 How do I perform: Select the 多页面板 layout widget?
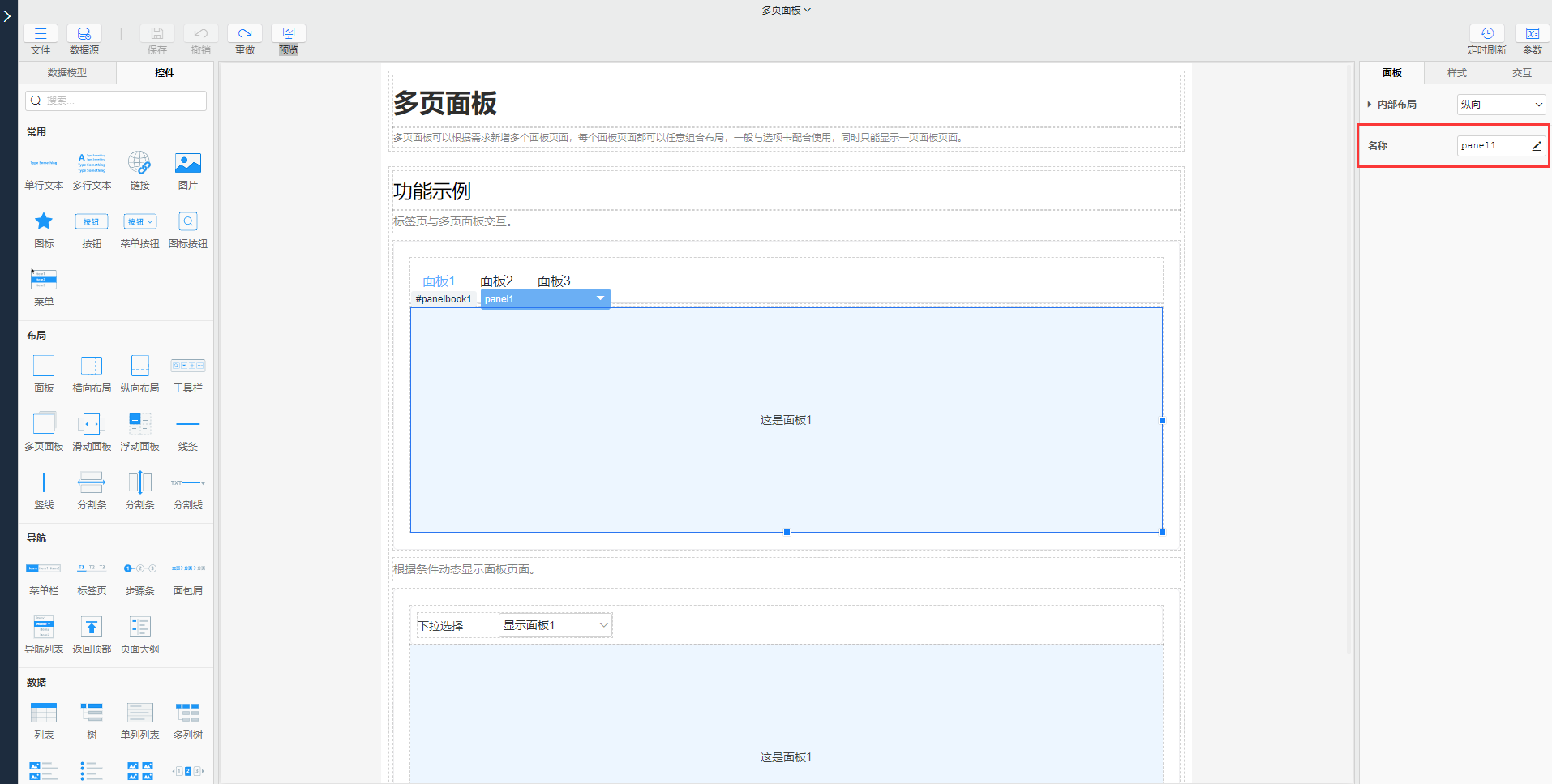pyautogui.click(x=43, y=430)
